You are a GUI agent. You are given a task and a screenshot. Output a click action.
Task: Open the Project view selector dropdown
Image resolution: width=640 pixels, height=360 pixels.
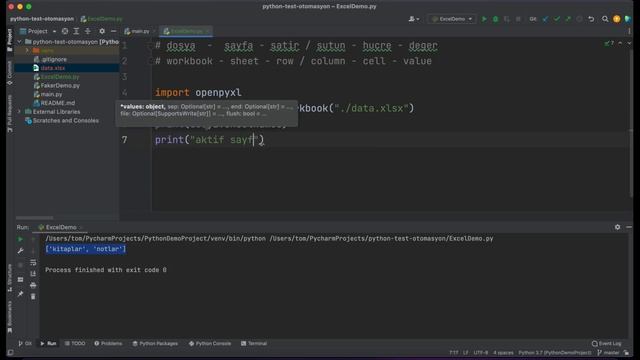(x=38, y=31)
